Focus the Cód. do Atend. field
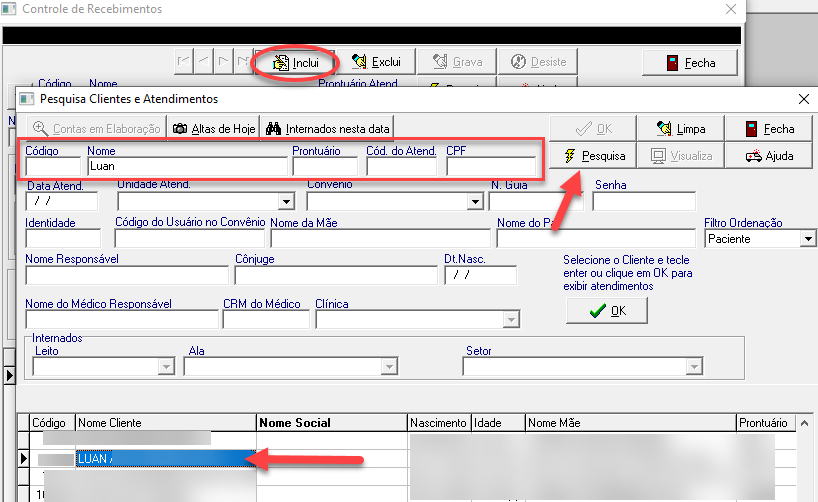This screenshot has height=502, width=818. [402, 166]
